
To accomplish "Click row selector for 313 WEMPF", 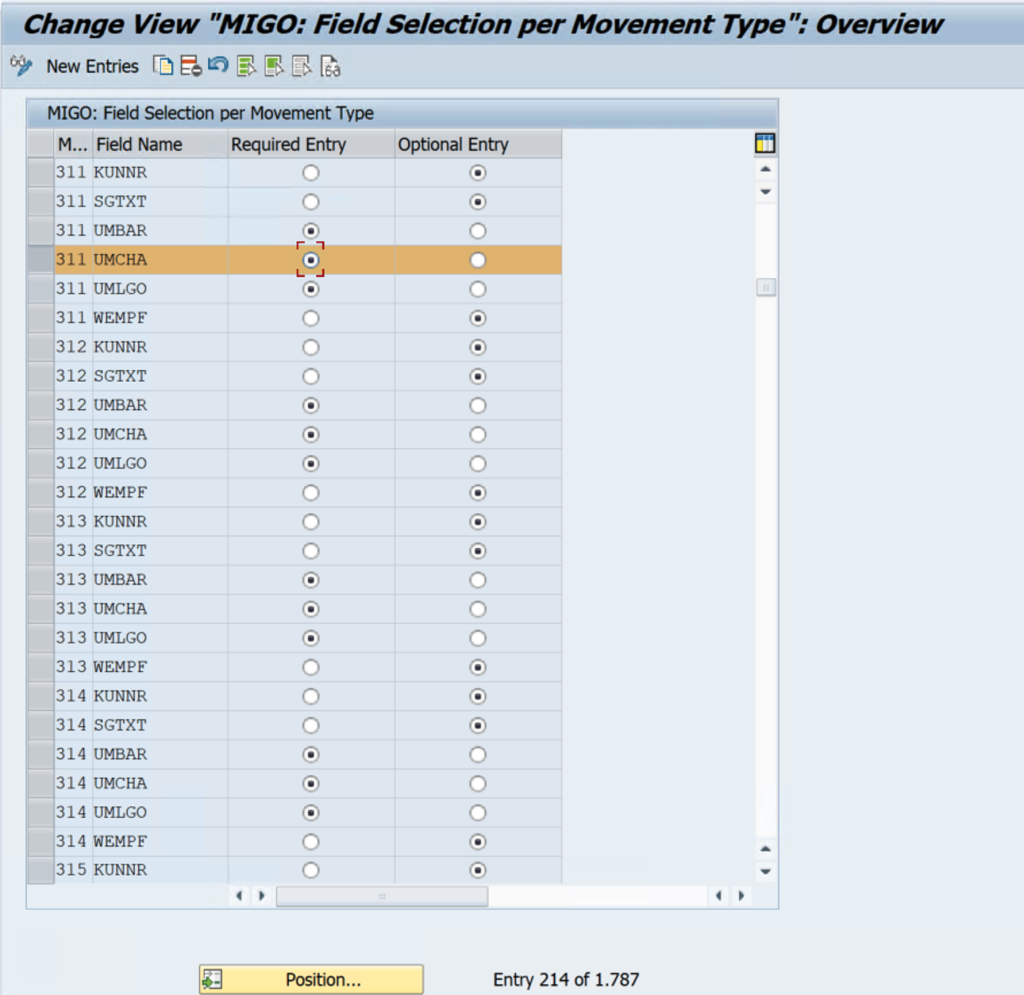I will [x=40, y=667].
